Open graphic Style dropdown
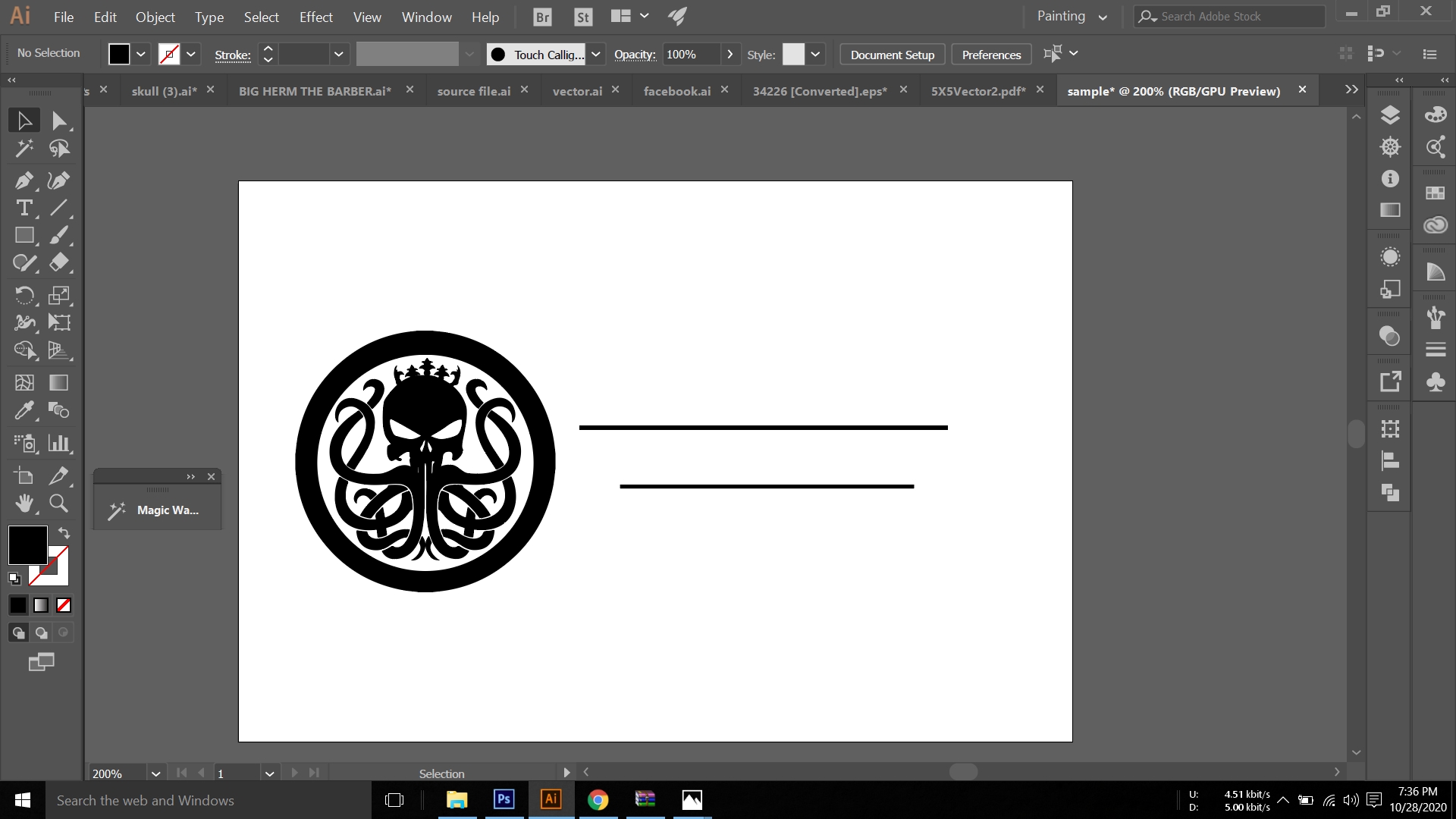Viewport: 1456px width, 819px height. tap(815, 54)
